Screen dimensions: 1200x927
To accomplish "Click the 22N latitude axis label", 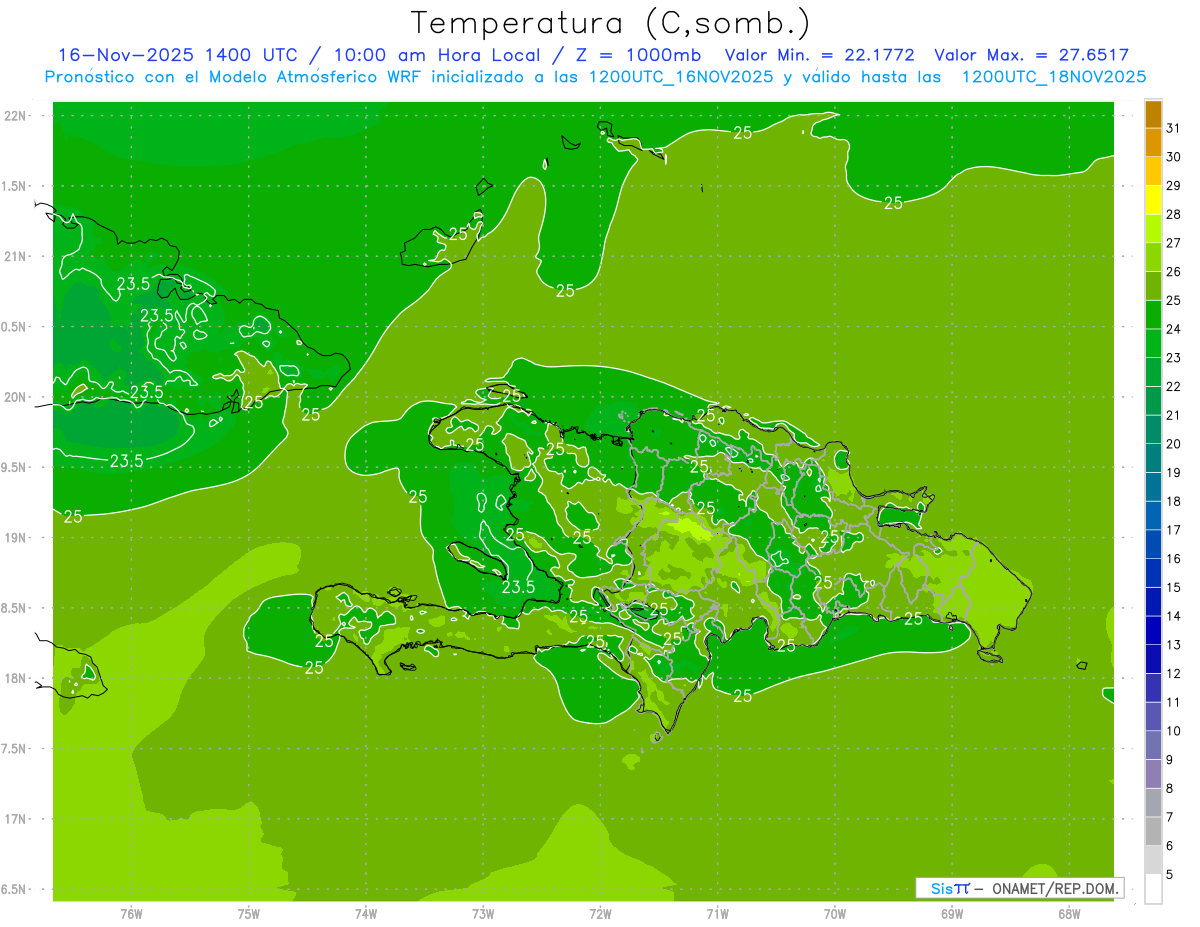I will click(x=15, y=115).
